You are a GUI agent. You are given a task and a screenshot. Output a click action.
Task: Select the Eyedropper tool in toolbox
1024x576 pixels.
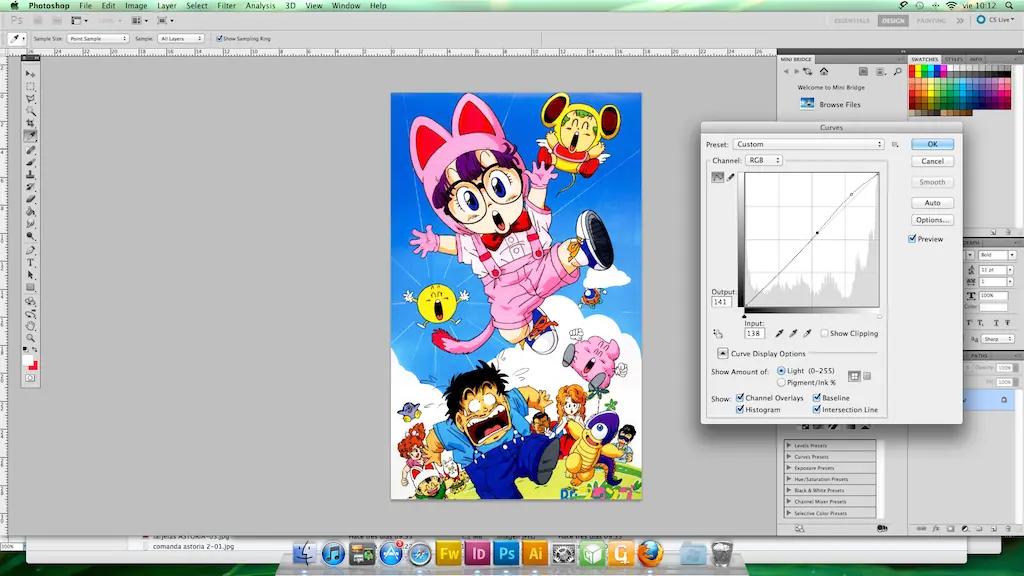(x=30, y=136)
